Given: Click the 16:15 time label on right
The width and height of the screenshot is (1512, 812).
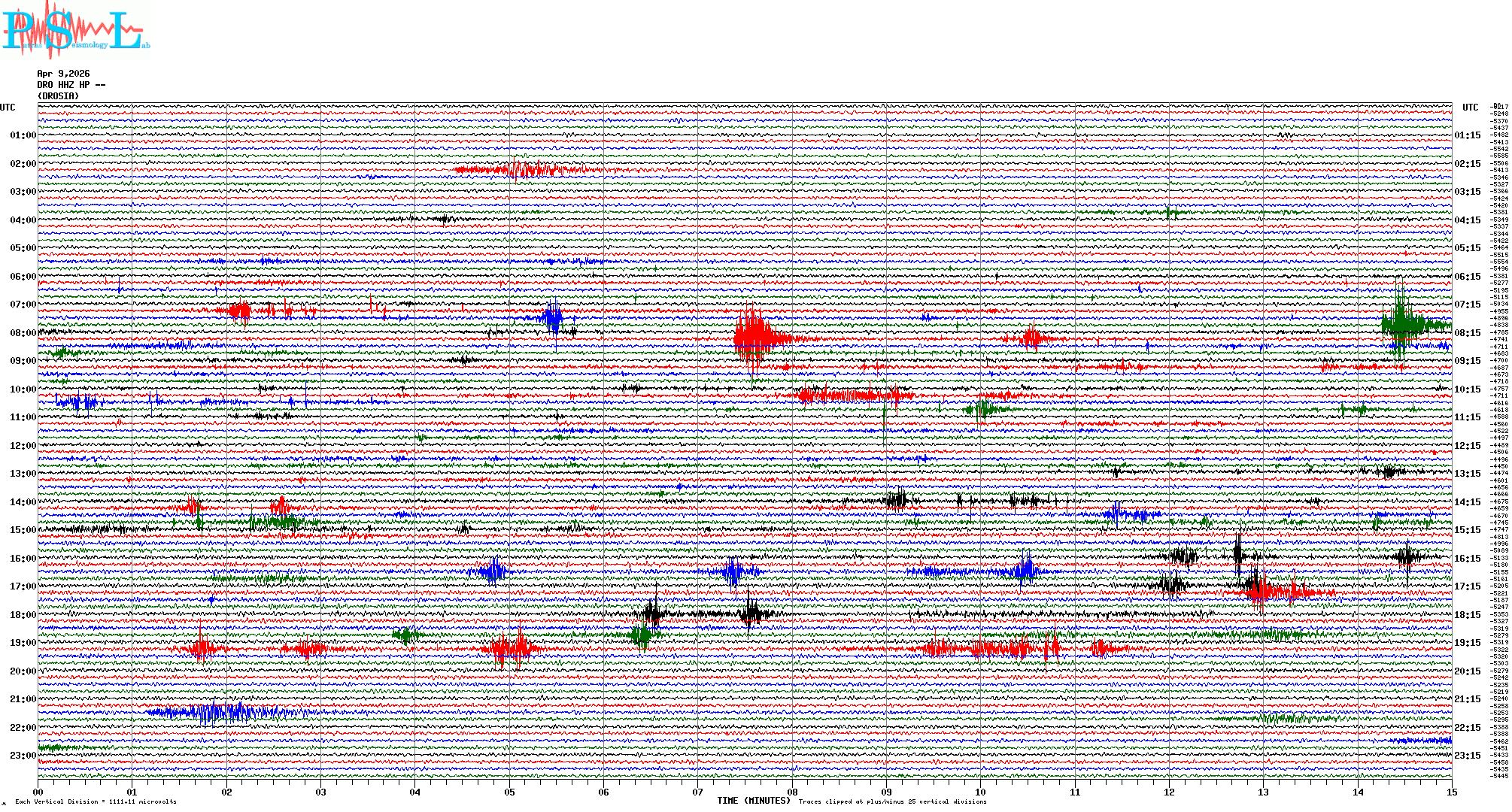Looking at the screenshot, I should tap(1467, 559).
